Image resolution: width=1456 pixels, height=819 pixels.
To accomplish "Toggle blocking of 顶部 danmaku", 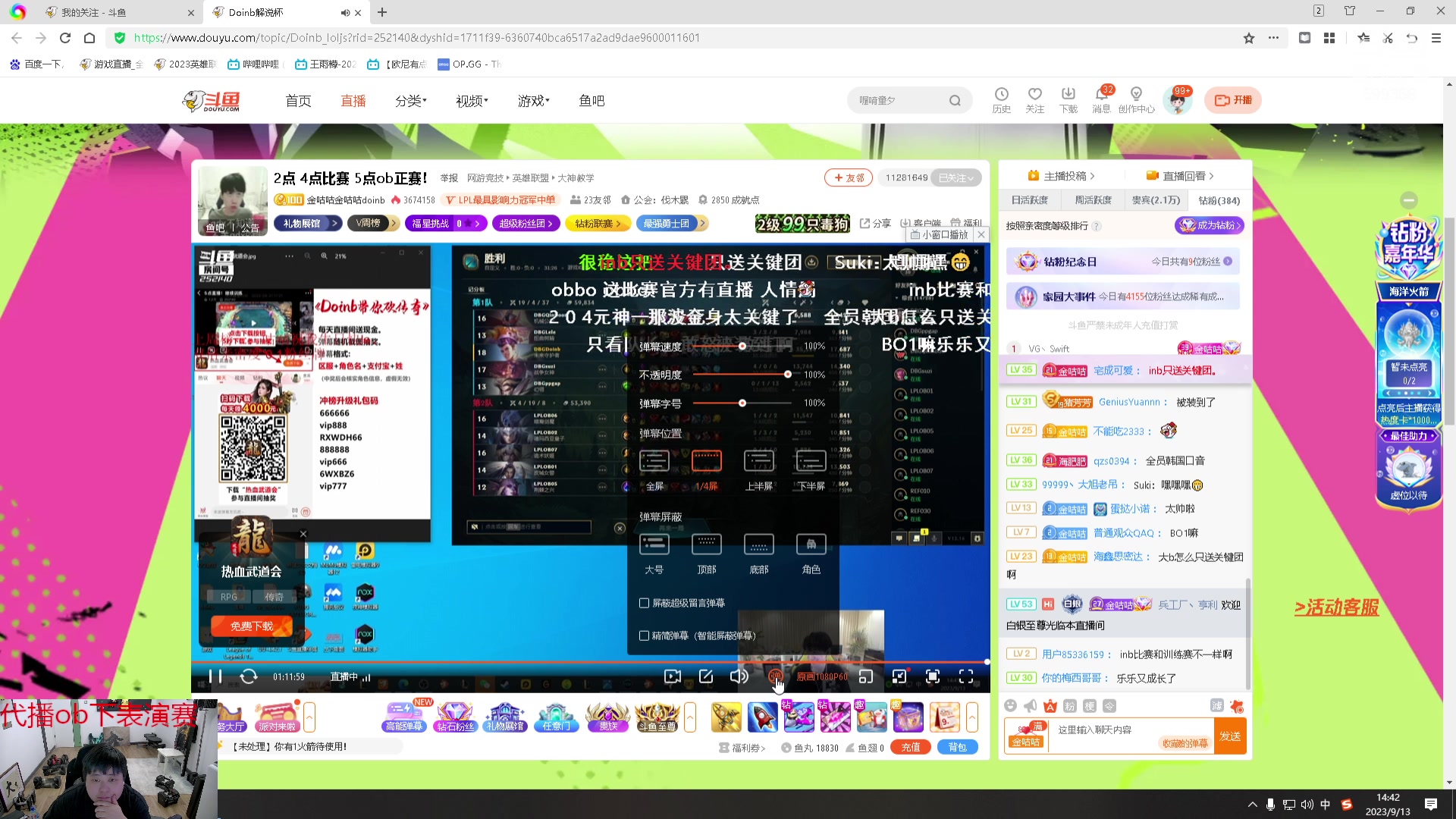I will 706,554.
